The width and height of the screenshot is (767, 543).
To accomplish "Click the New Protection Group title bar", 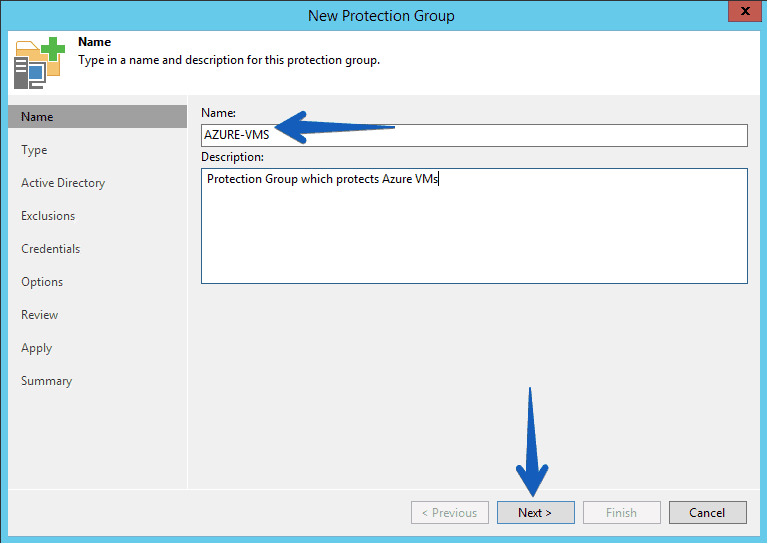I will click(381, 16).
